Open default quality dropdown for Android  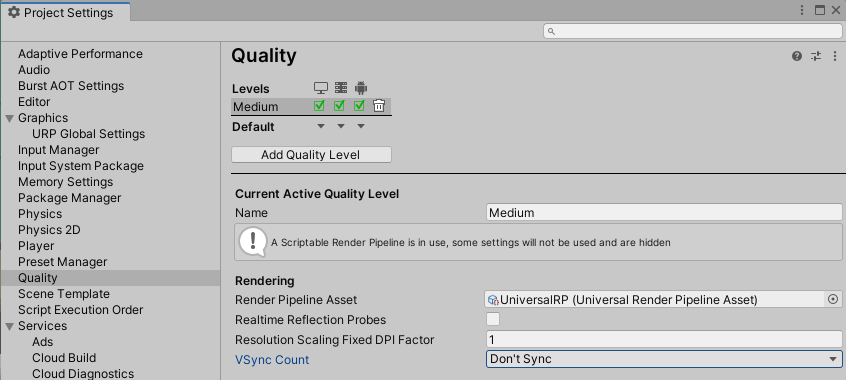pos(361,126)
